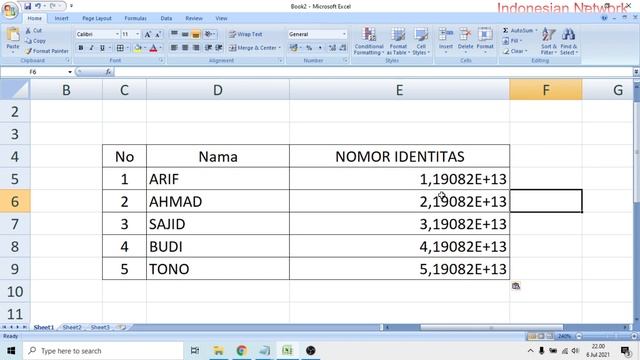The image size is (640, 360).
Task: Open the Review tab
Action: (194, 18)
